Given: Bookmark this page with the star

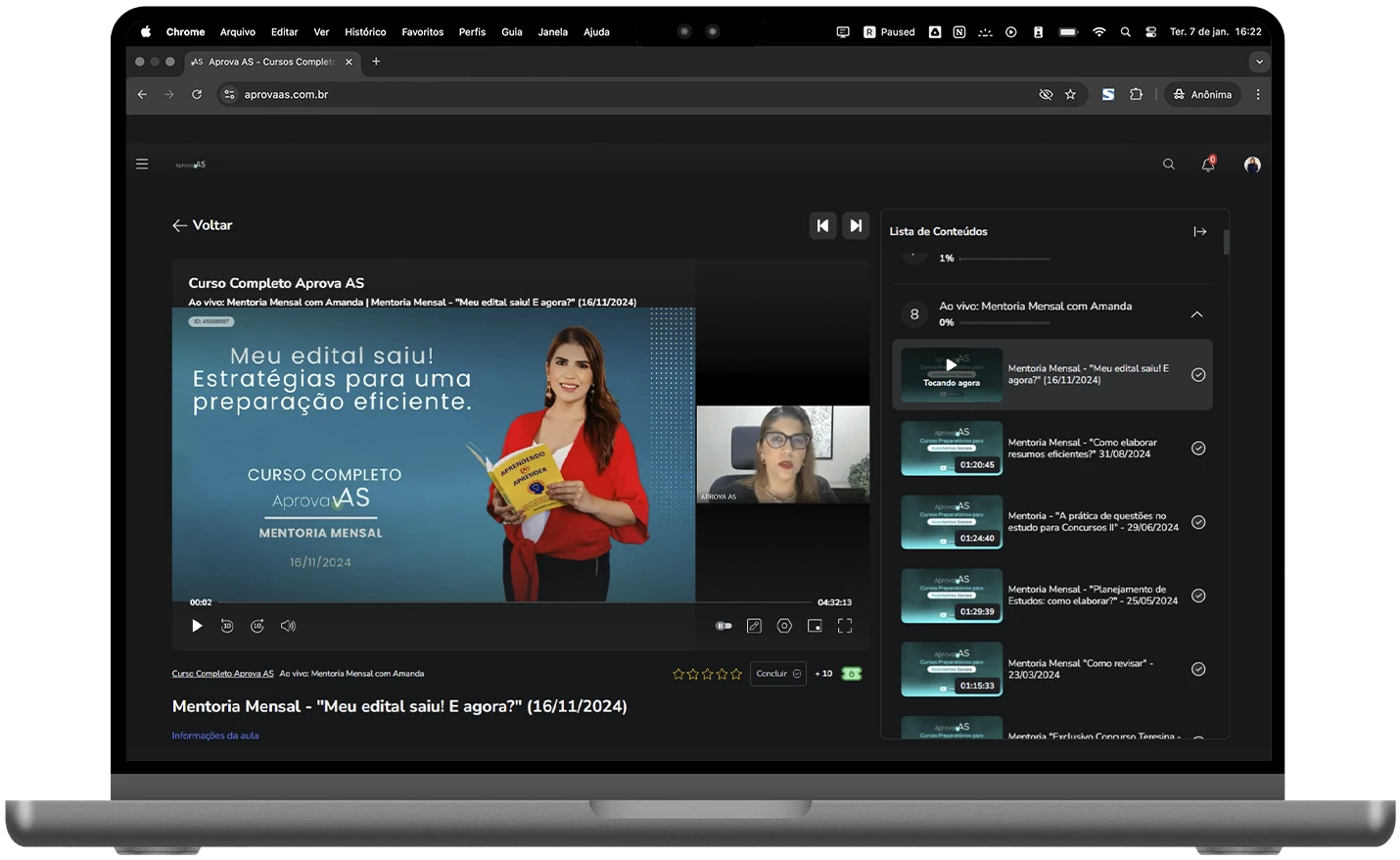Looking at the screenshot, I should (x=1070, y=95).
